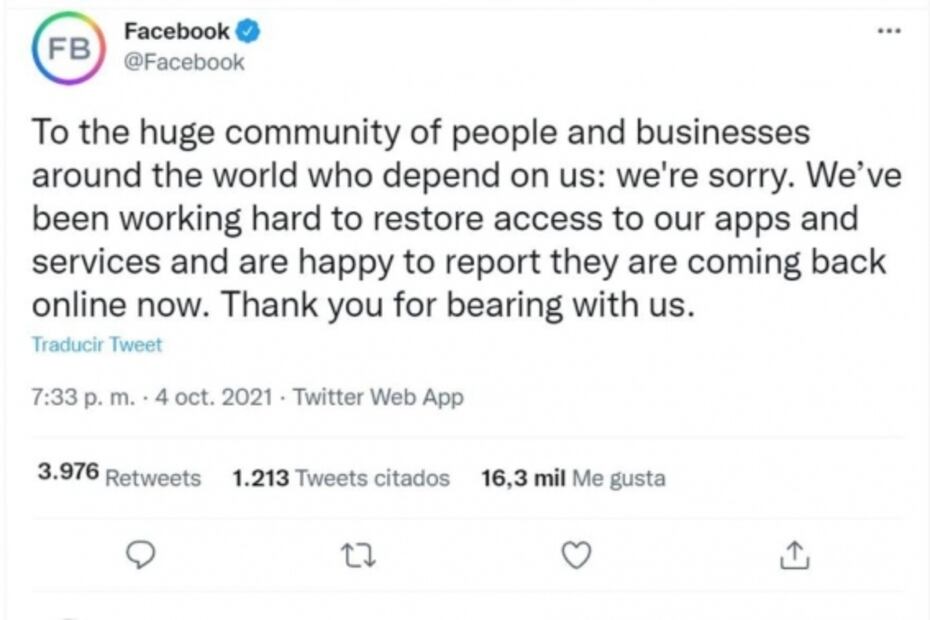Click the blue verification check next to Facebook
The image size is (930, 620).
click(244, 30)
